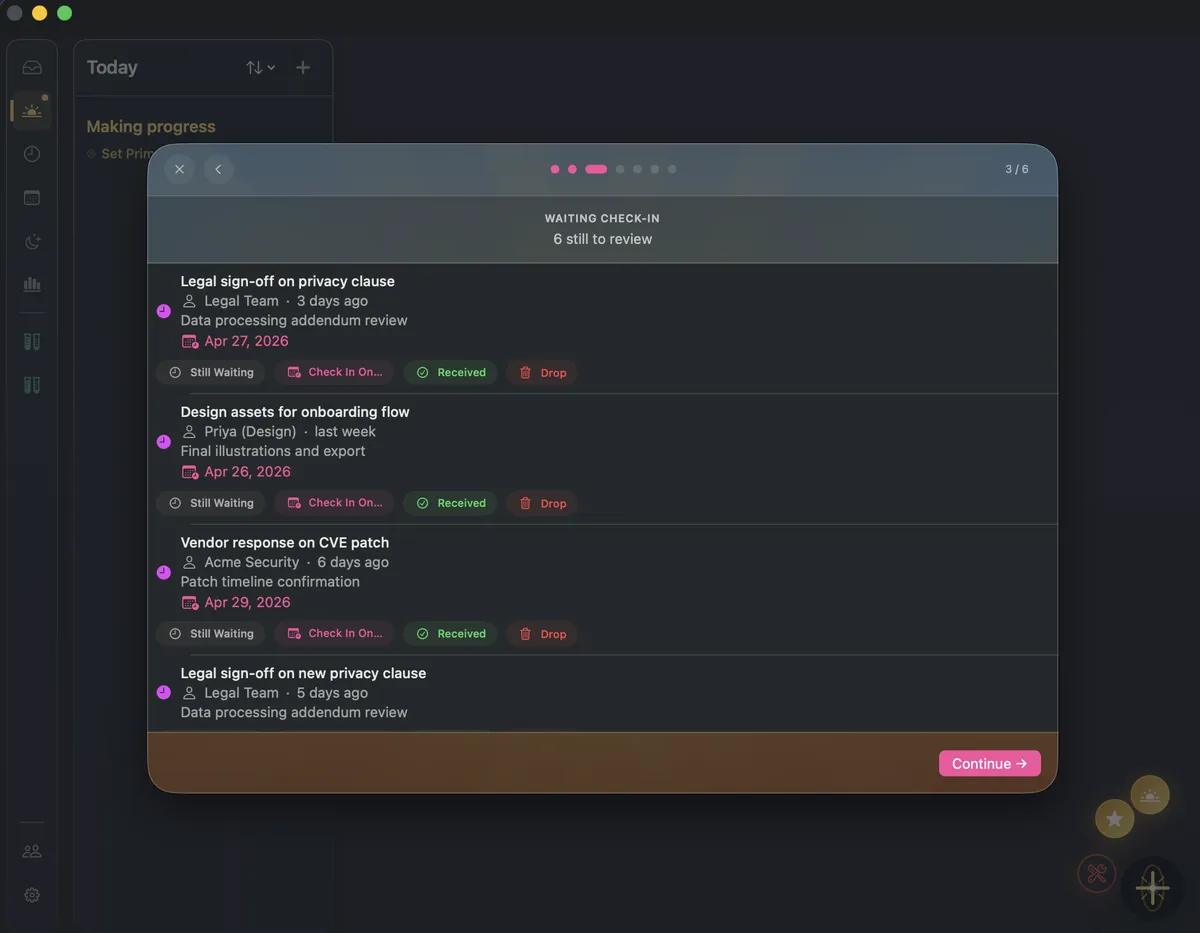Open the sort order dropdown beside Today
The width and height of the screenshot is (1200, 933).
[x=260, y=67]
